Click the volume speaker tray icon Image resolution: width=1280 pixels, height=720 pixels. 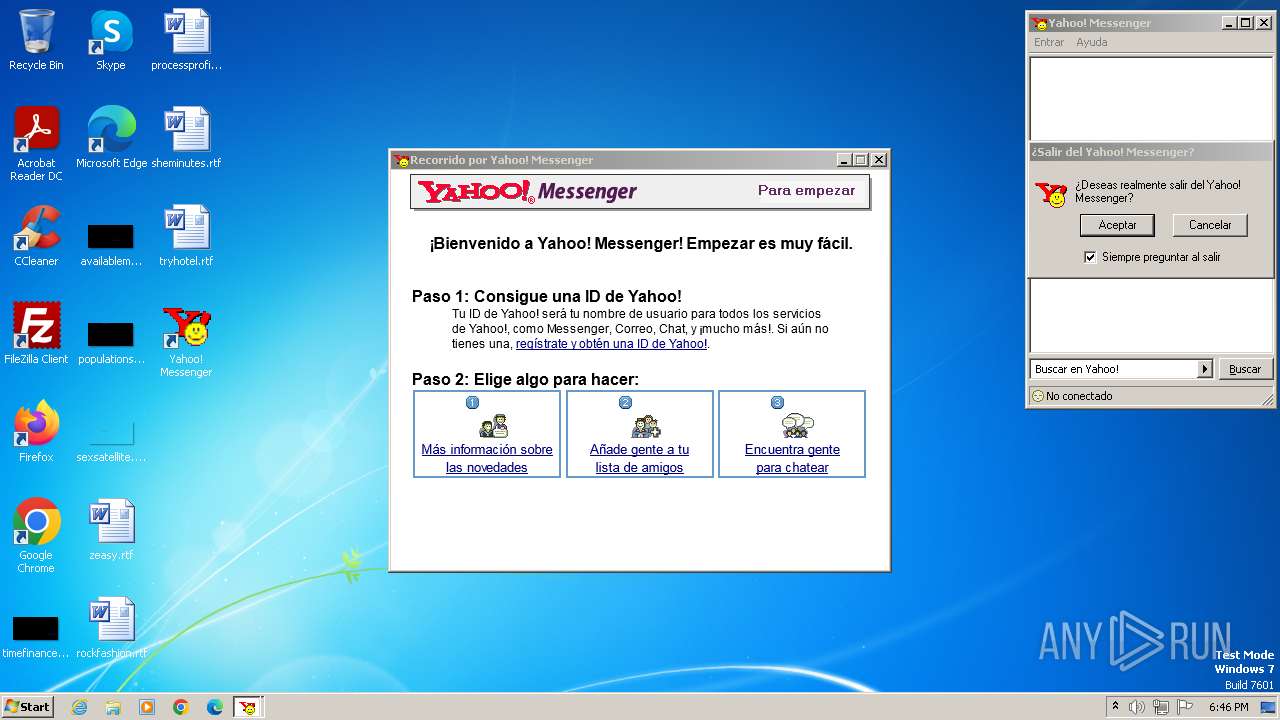click(1136, 707)
